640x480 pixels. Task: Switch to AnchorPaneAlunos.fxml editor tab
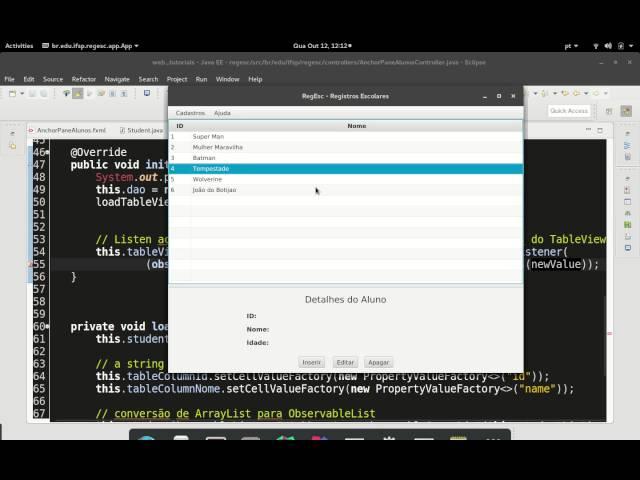(x=70, y=130)
